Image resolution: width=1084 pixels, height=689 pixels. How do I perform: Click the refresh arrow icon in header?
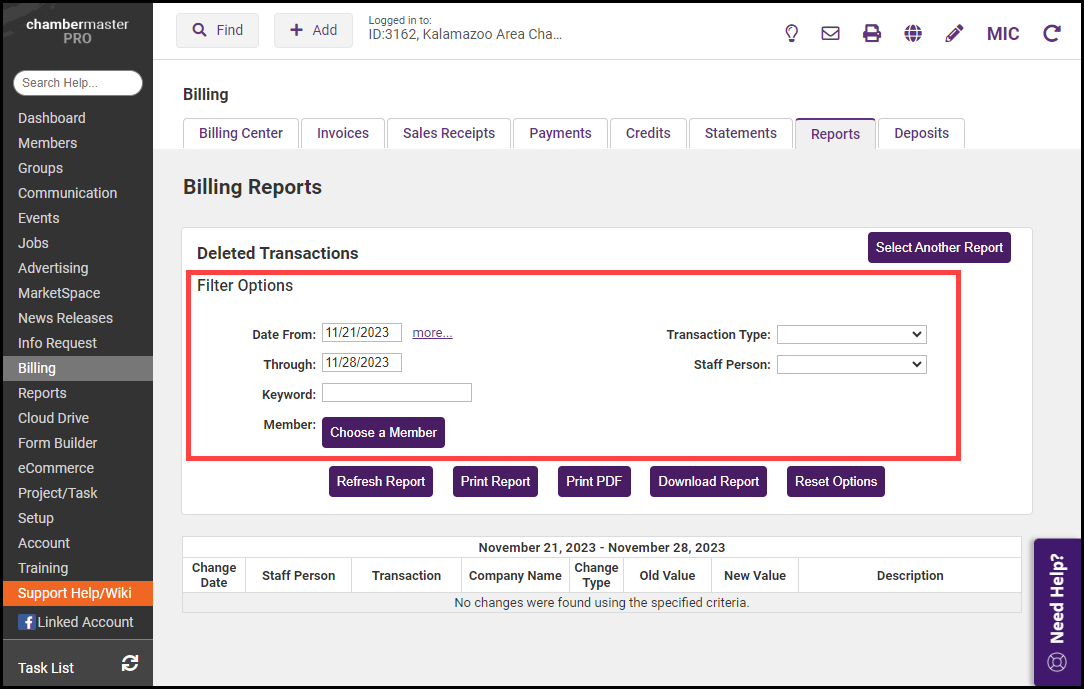click(1051, 33)
